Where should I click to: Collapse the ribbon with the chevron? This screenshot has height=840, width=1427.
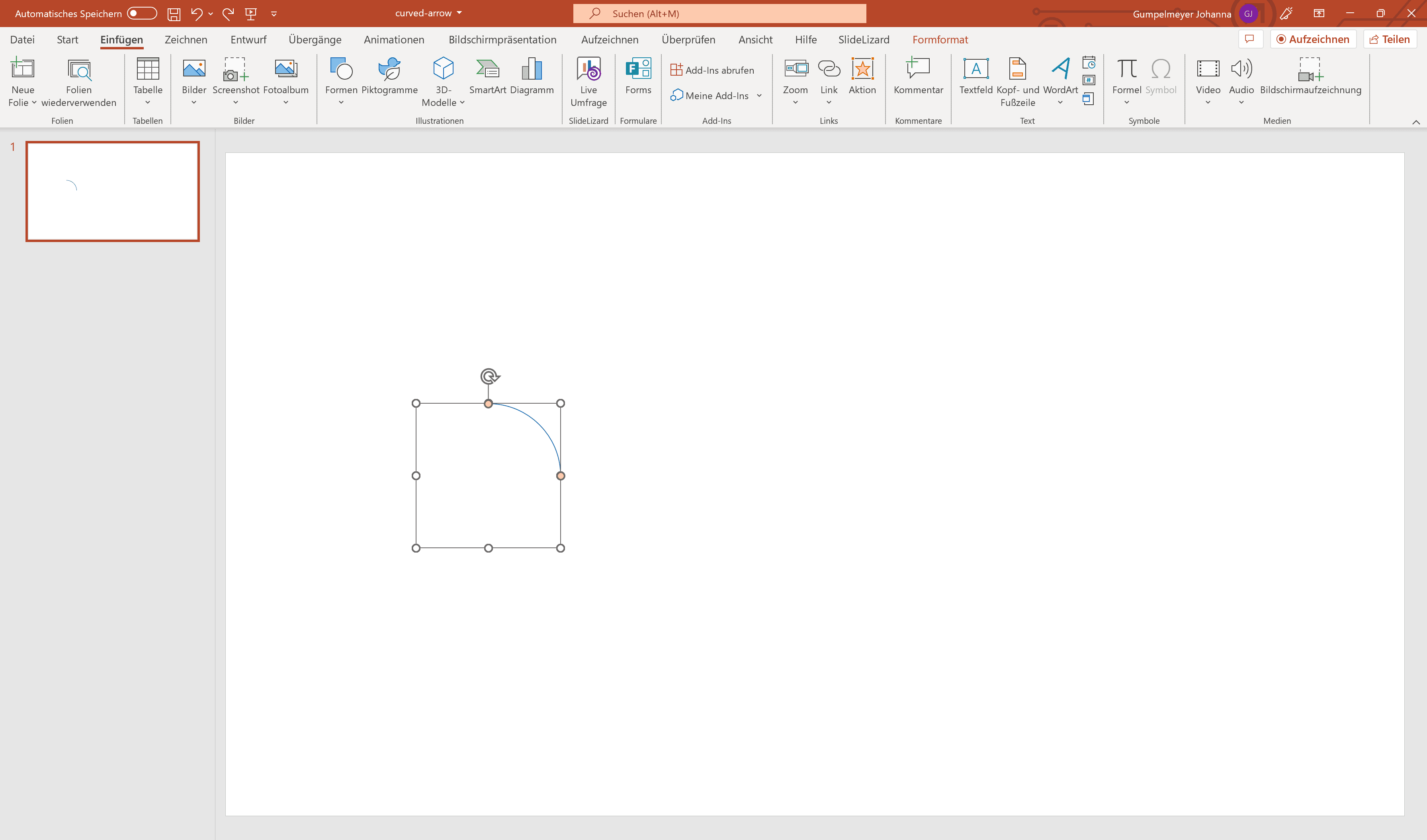[1416, 122]
